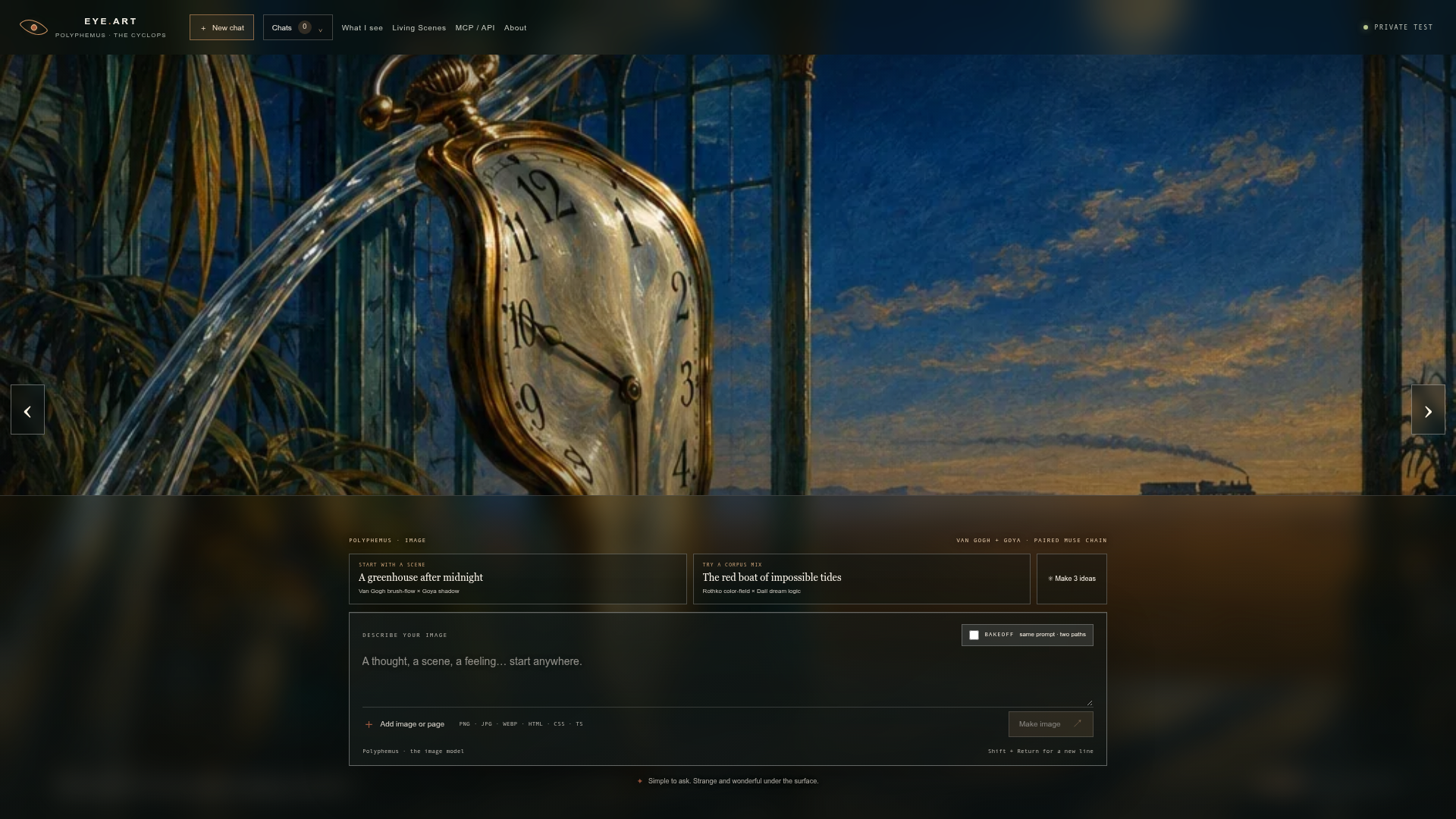
Task: Click Make image button
Action: [1050, 724]
